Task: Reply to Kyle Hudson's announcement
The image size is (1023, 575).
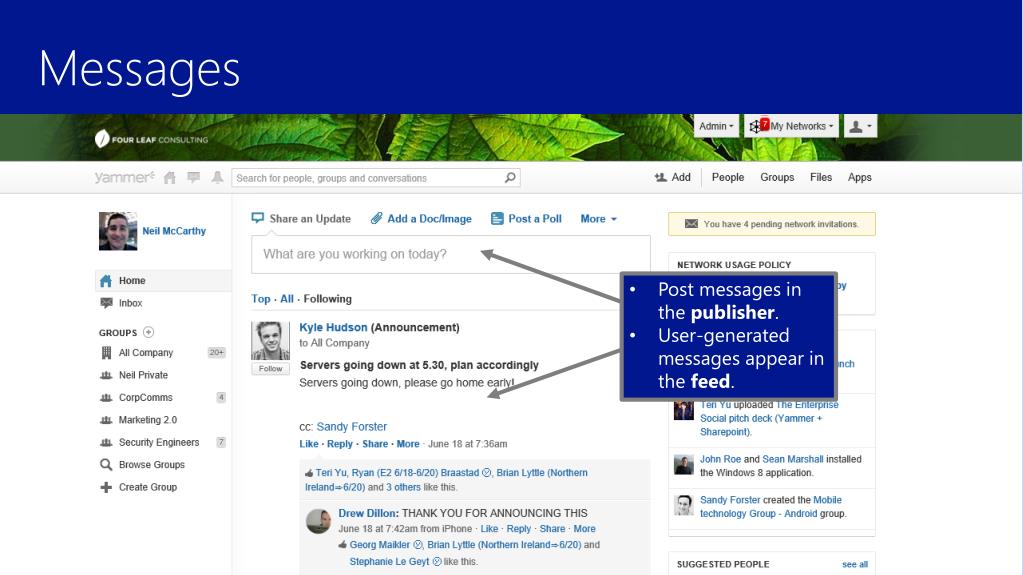Action: pyautogui.click(x=340, y=444)
